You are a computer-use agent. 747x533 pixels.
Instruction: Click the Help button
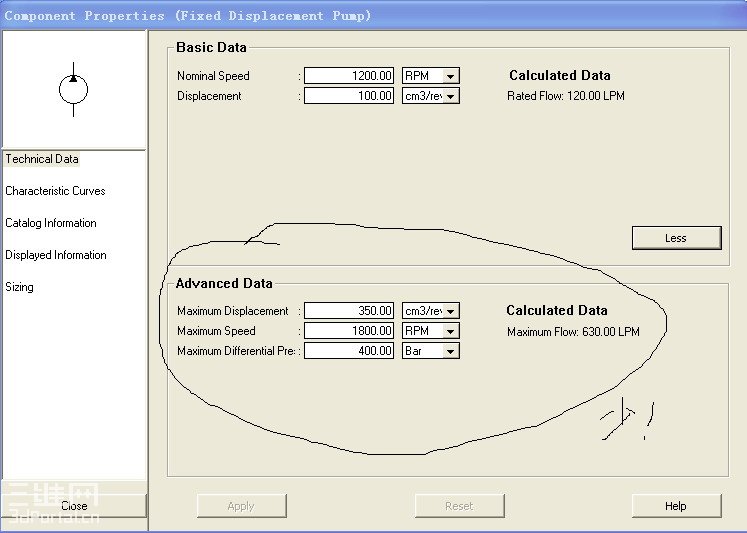pos(676,506)
